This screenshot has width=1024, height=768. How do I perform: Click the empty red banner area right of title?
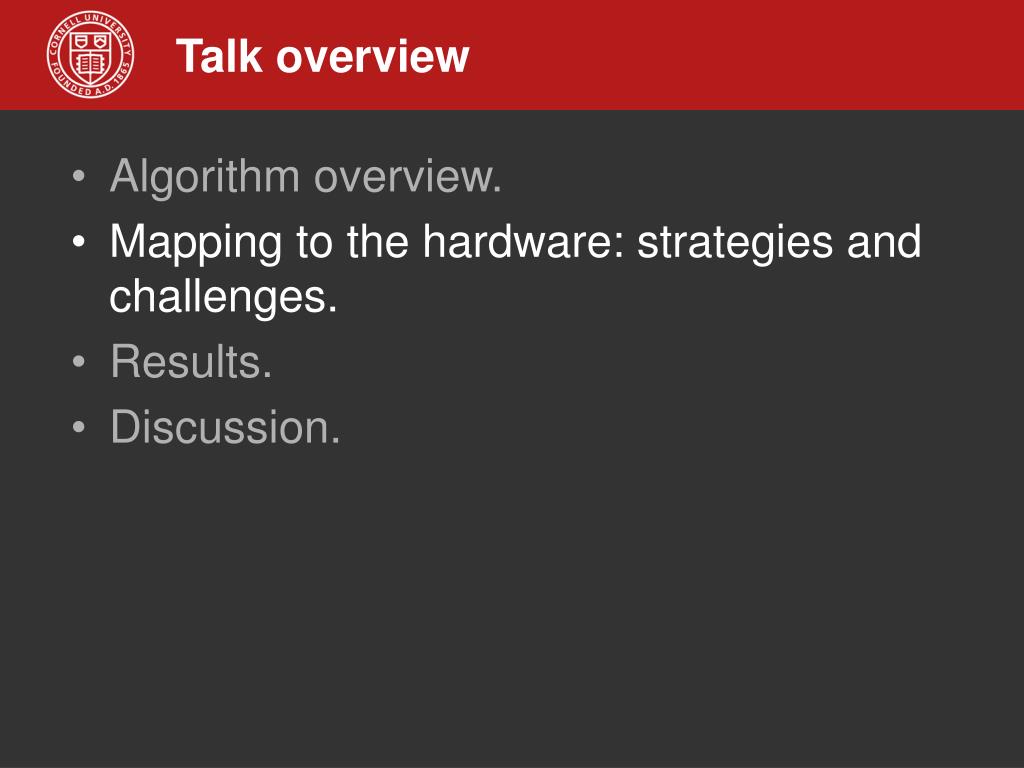coord(744,55)
